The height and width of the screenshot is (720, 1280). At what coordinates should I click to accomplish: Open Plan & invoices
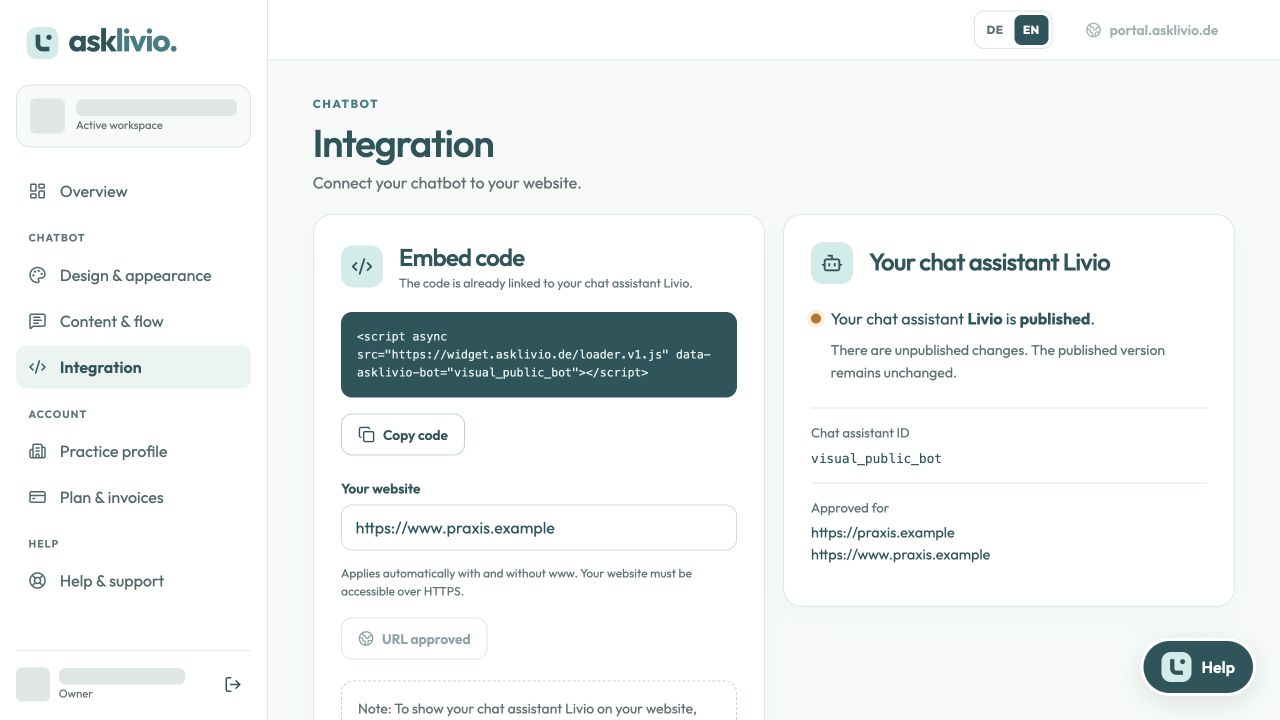pyautogui.click(x=133, y=497)
